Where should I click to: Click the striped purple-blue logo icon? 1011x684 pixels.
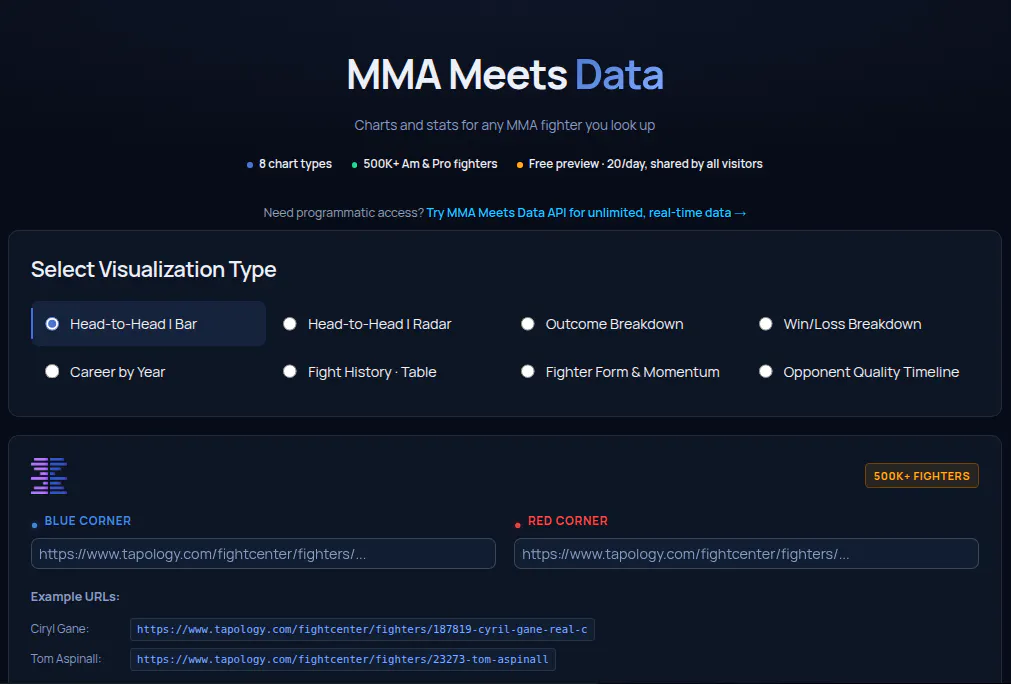tap(49, 476)
